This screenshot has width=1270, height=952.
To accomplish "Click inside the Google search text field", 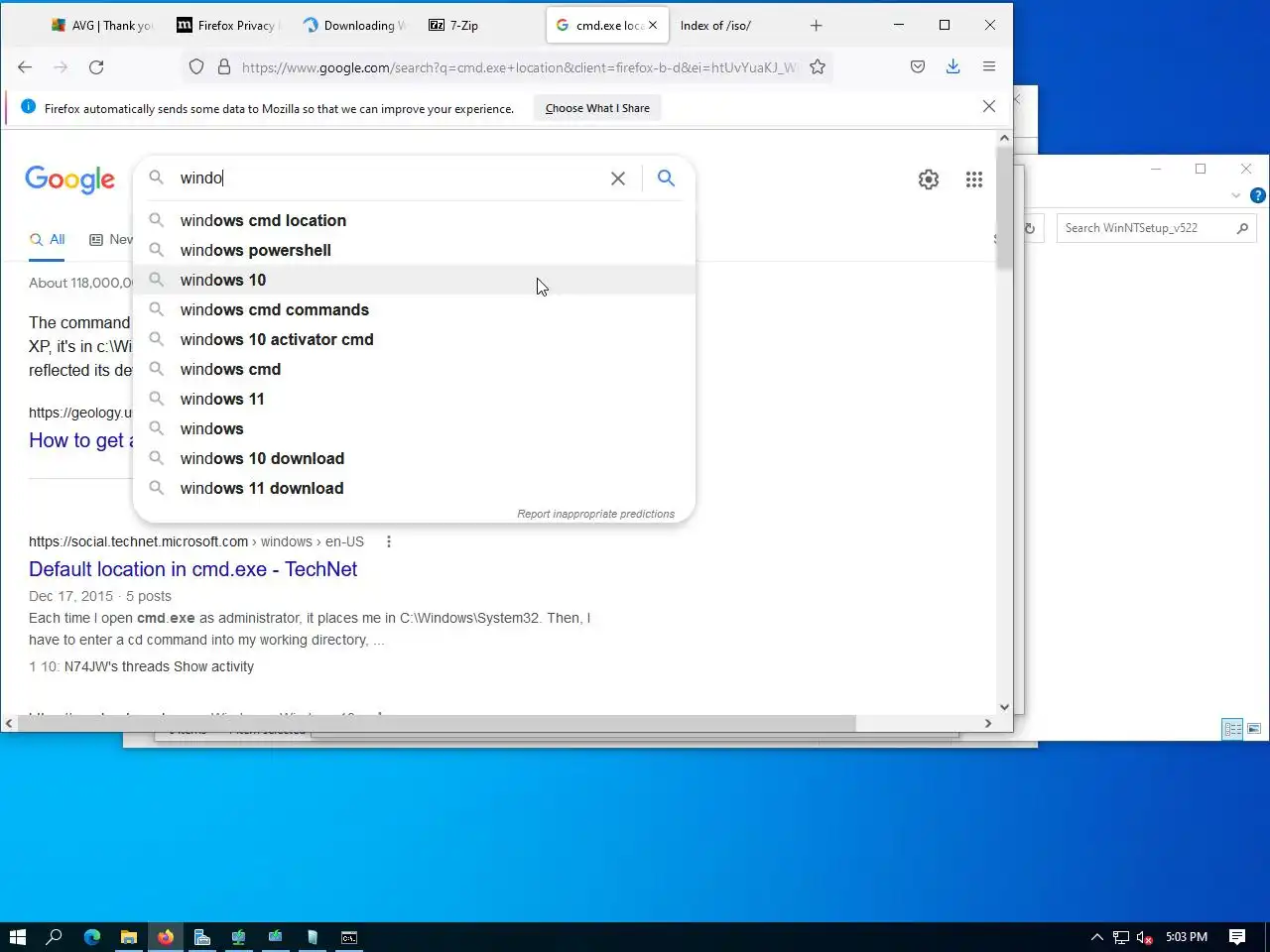I will coord(391,178).
